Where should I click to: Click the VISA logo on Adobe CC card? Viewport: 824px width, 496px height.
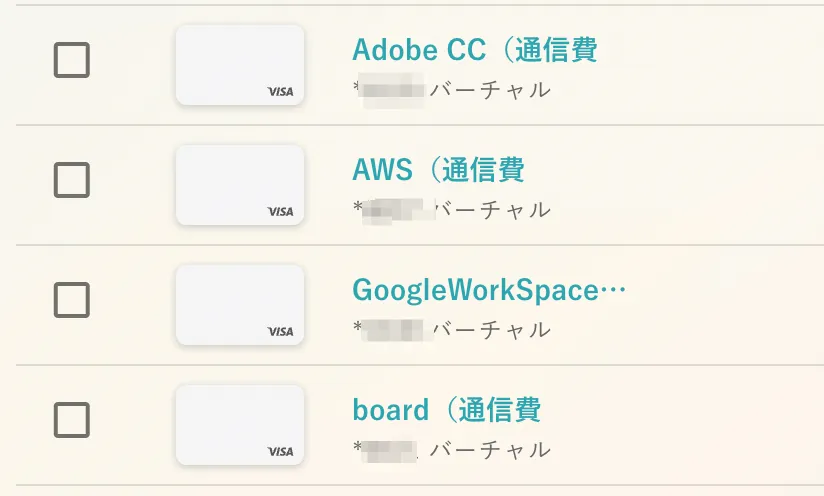point(281,92)
